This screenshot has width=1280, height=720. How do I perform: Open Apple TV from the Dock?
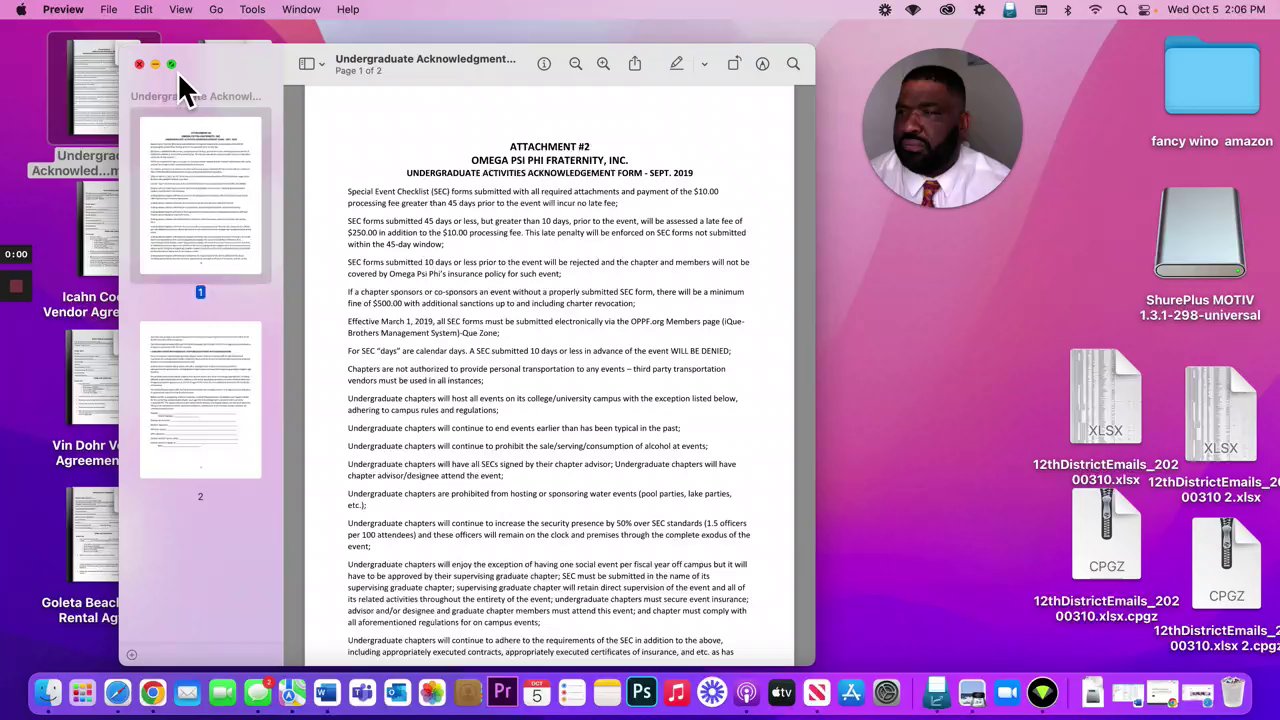[x=782, y=692]
